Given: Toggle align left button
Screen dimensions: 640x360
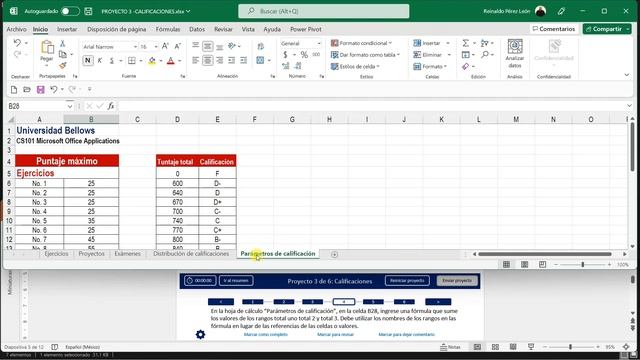Looking at the screenshot, I should point(196,60).
